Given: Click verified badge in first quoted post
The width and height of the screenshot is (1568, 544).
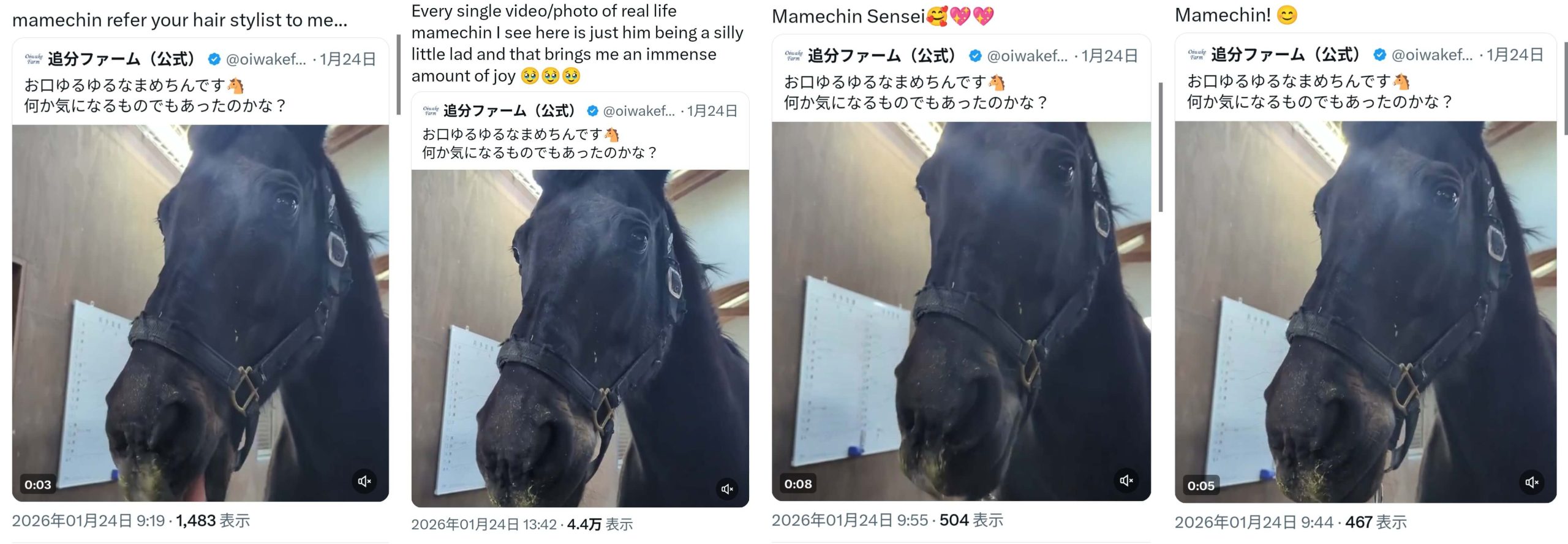Looking at the screenshot, I should coord(214,59).
